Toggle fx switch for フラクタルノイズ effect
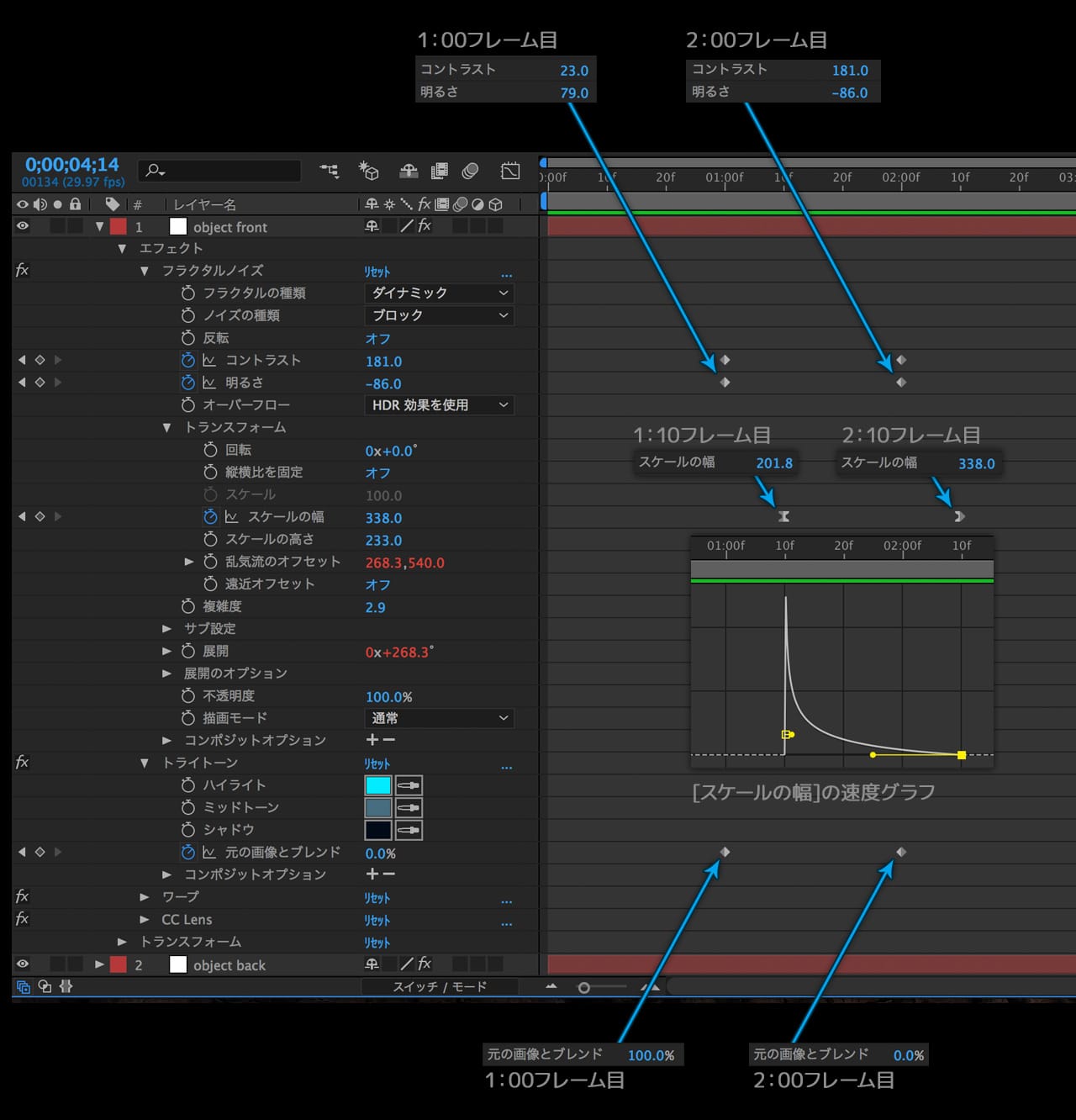1076x1120 pixels. coord(23,270)
